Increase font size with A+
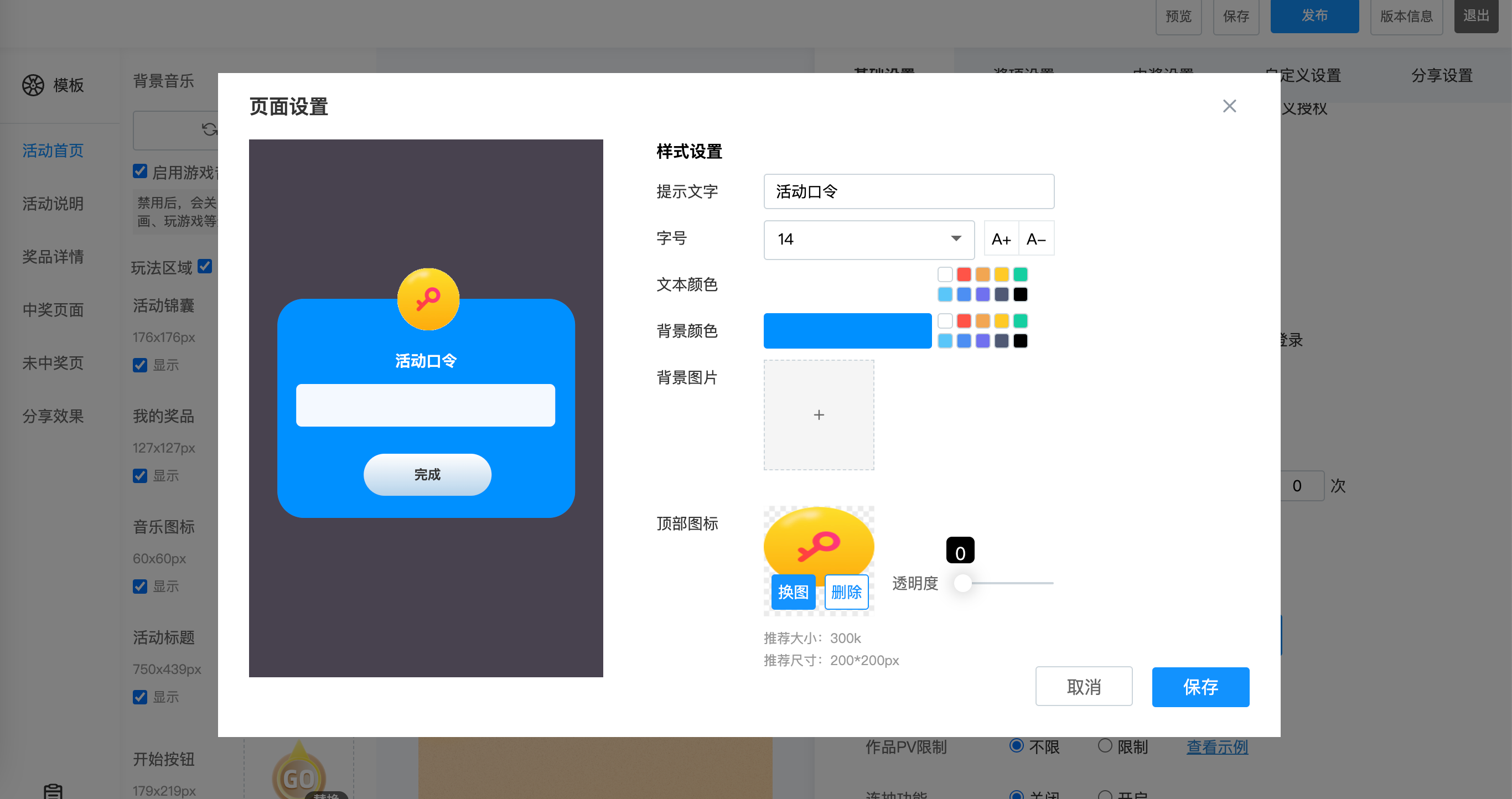Viewport: 1512px width, 799px height. point(1001,239)
